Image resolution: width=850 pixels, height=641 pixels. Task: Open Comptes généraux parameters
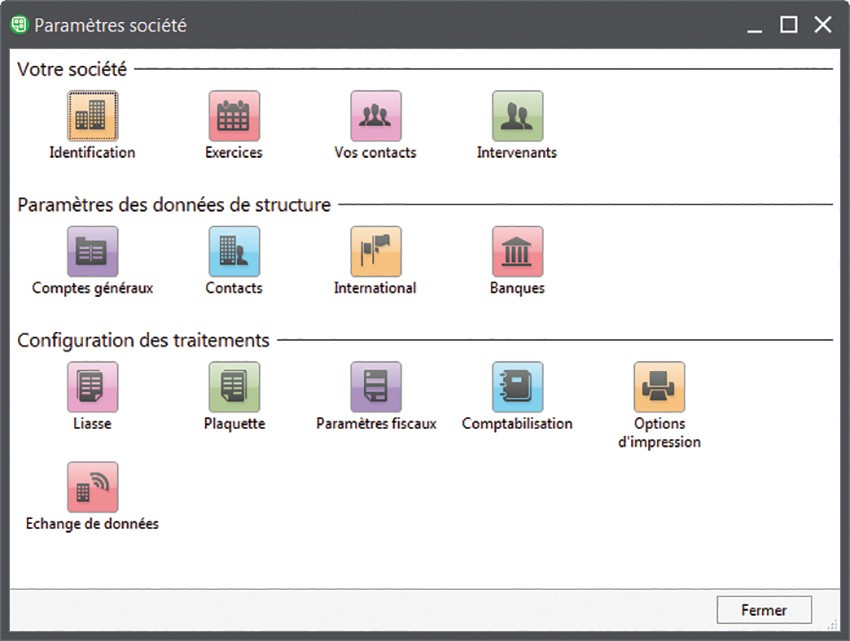92,251
